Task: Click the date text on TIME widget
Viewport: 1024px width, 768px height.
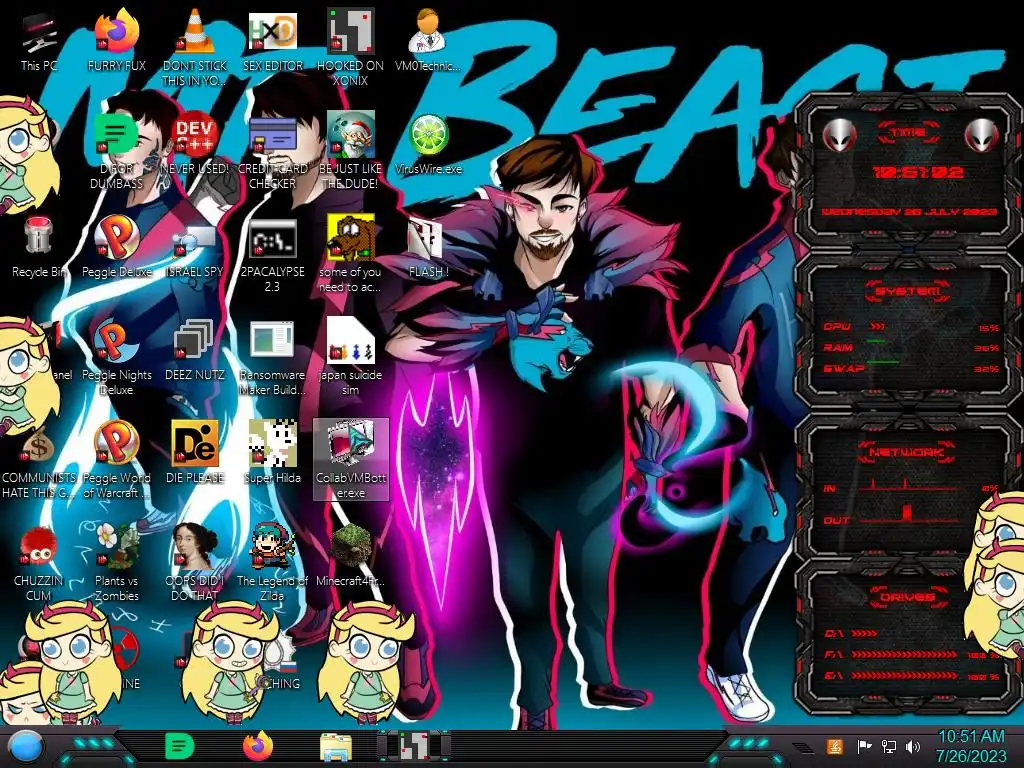Action: pyautogui.click(x=909, y=212)
